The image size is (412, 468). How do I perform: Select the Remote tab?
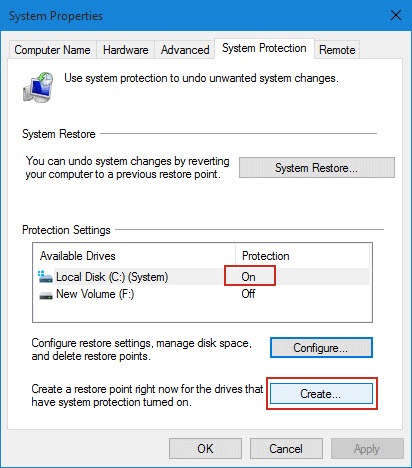coord(337,50)
